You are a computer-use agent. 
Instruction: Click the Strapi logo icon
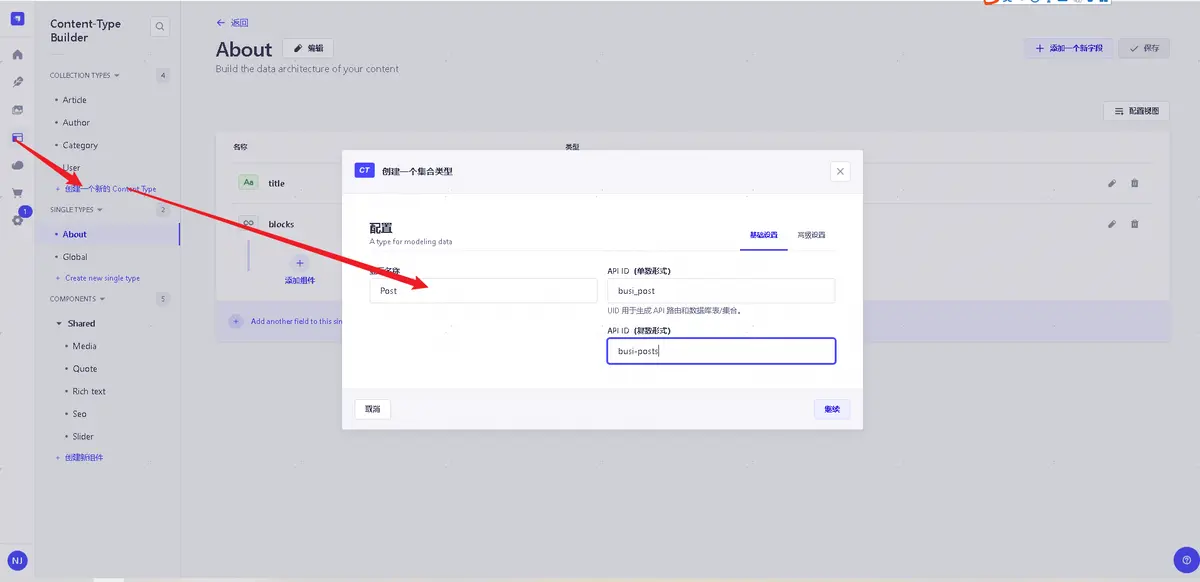[x=17, y=18]
